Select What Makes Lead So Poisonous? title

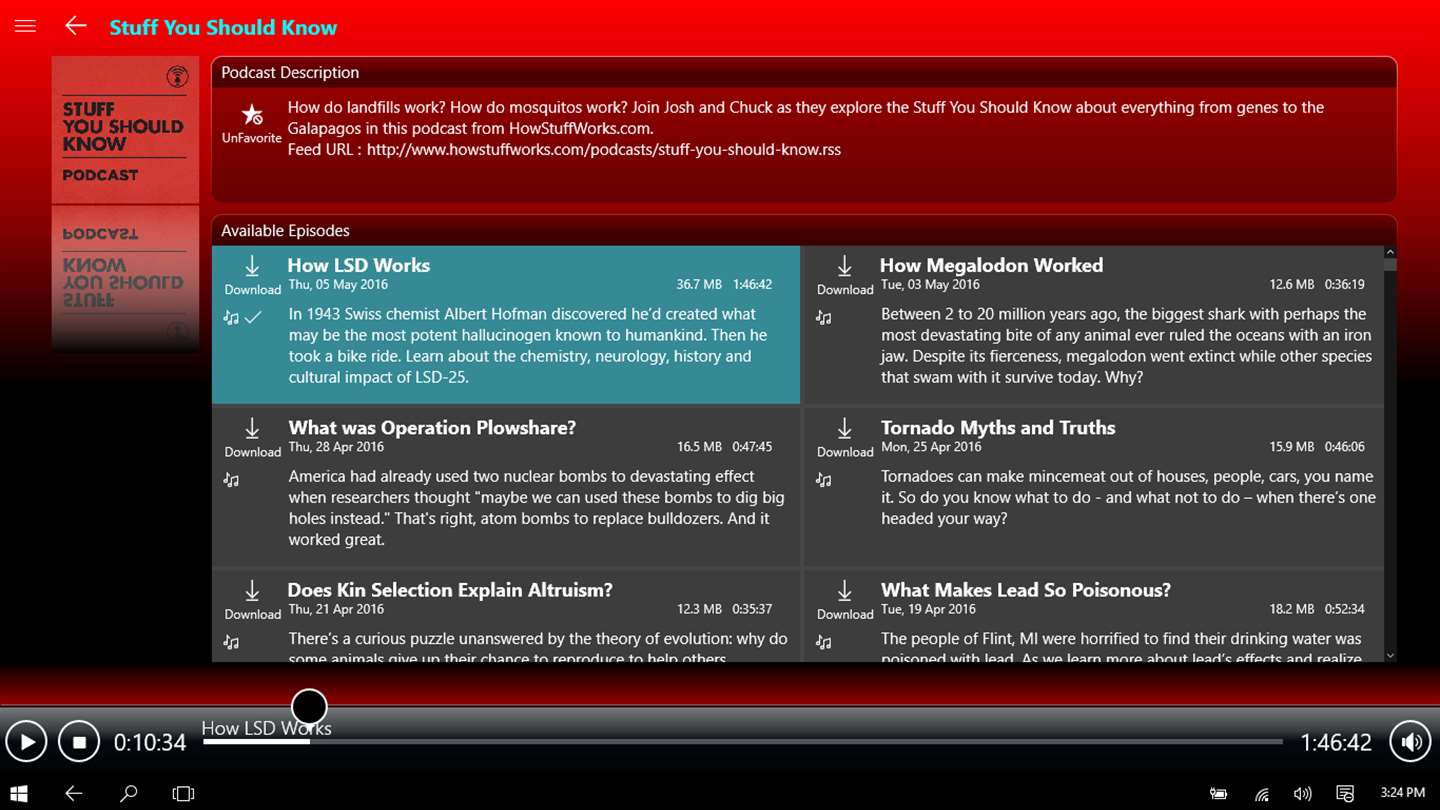[x=1026, y=590]
